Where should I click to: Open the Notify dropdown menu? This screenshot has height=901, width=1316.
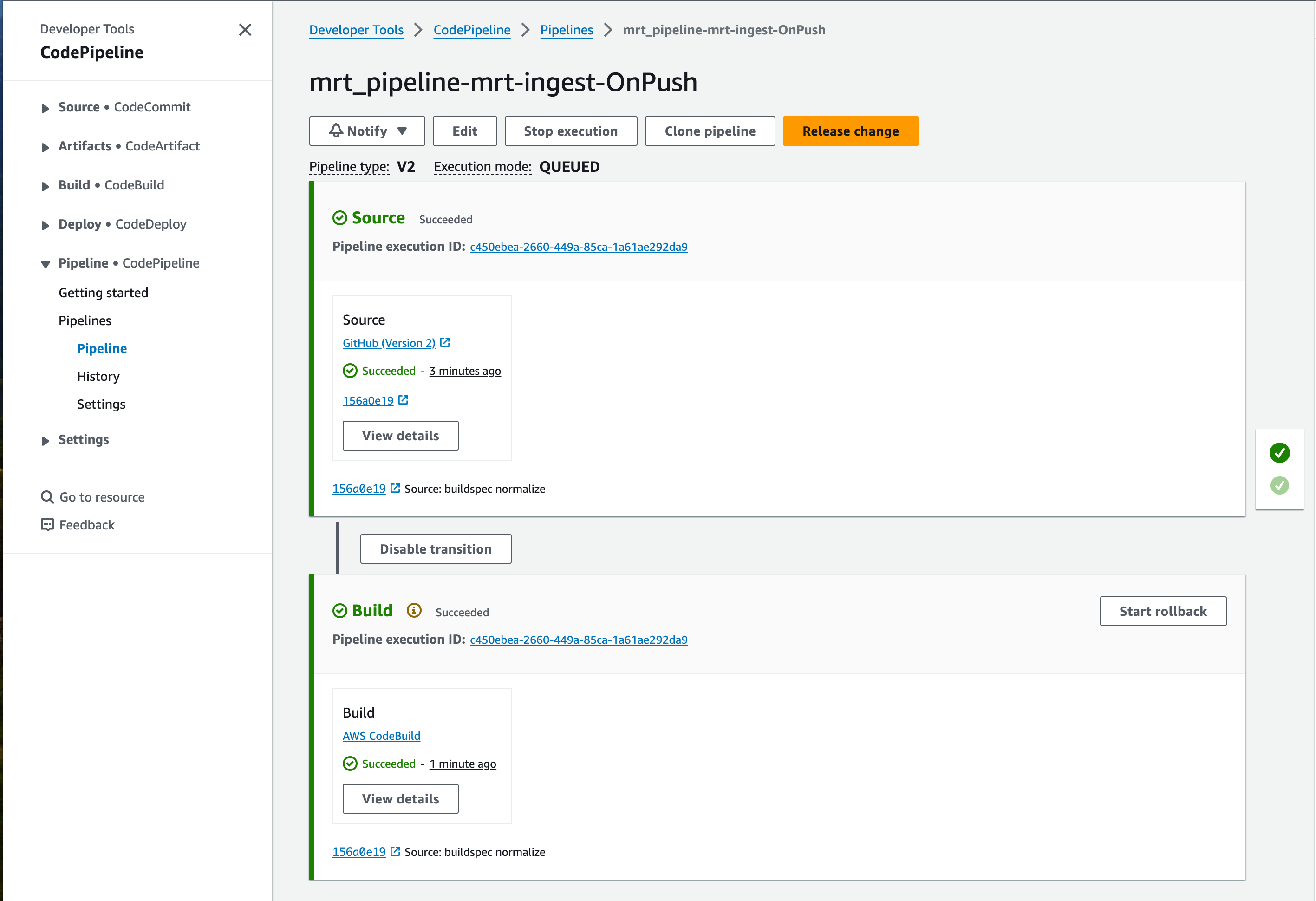pyautogui.click(x=367, y=131)
